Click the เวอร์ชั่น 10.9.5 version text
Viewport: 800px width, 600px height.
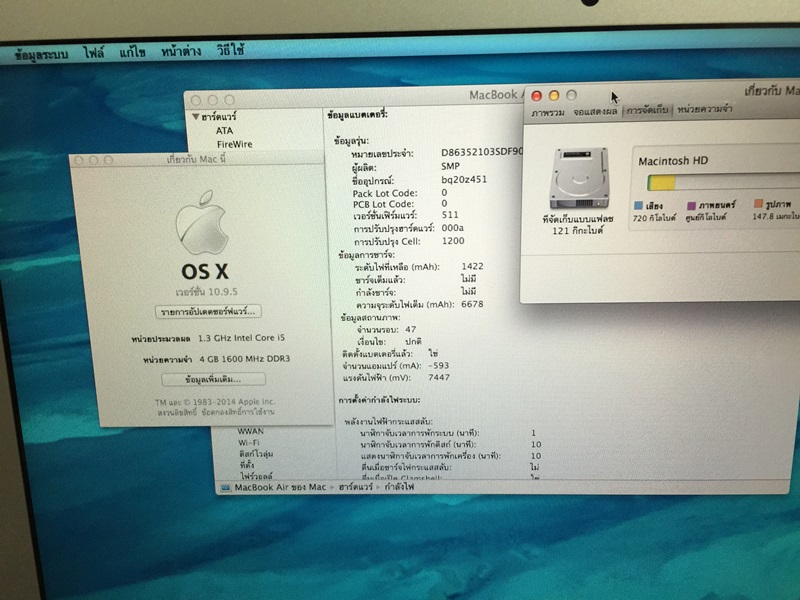pos(206,292)
